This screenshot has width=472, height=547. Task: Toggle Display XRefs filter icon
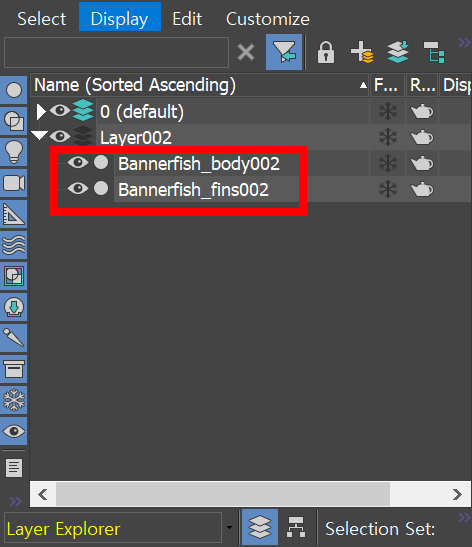14,307
